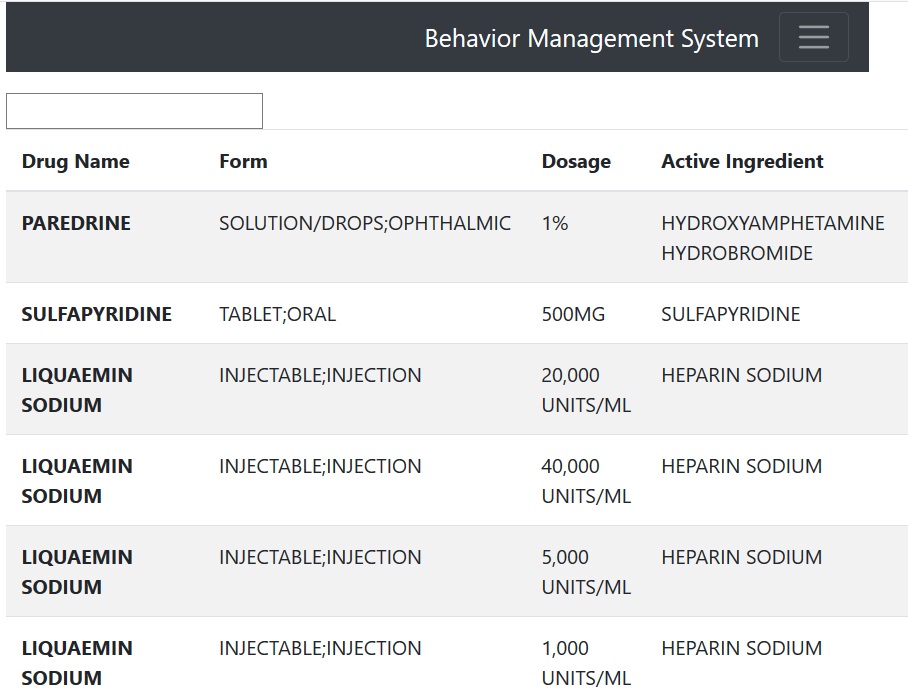This screenshot has height=688, width=908.
Task: Select the Drug Name column header
Action: [76, 161]
